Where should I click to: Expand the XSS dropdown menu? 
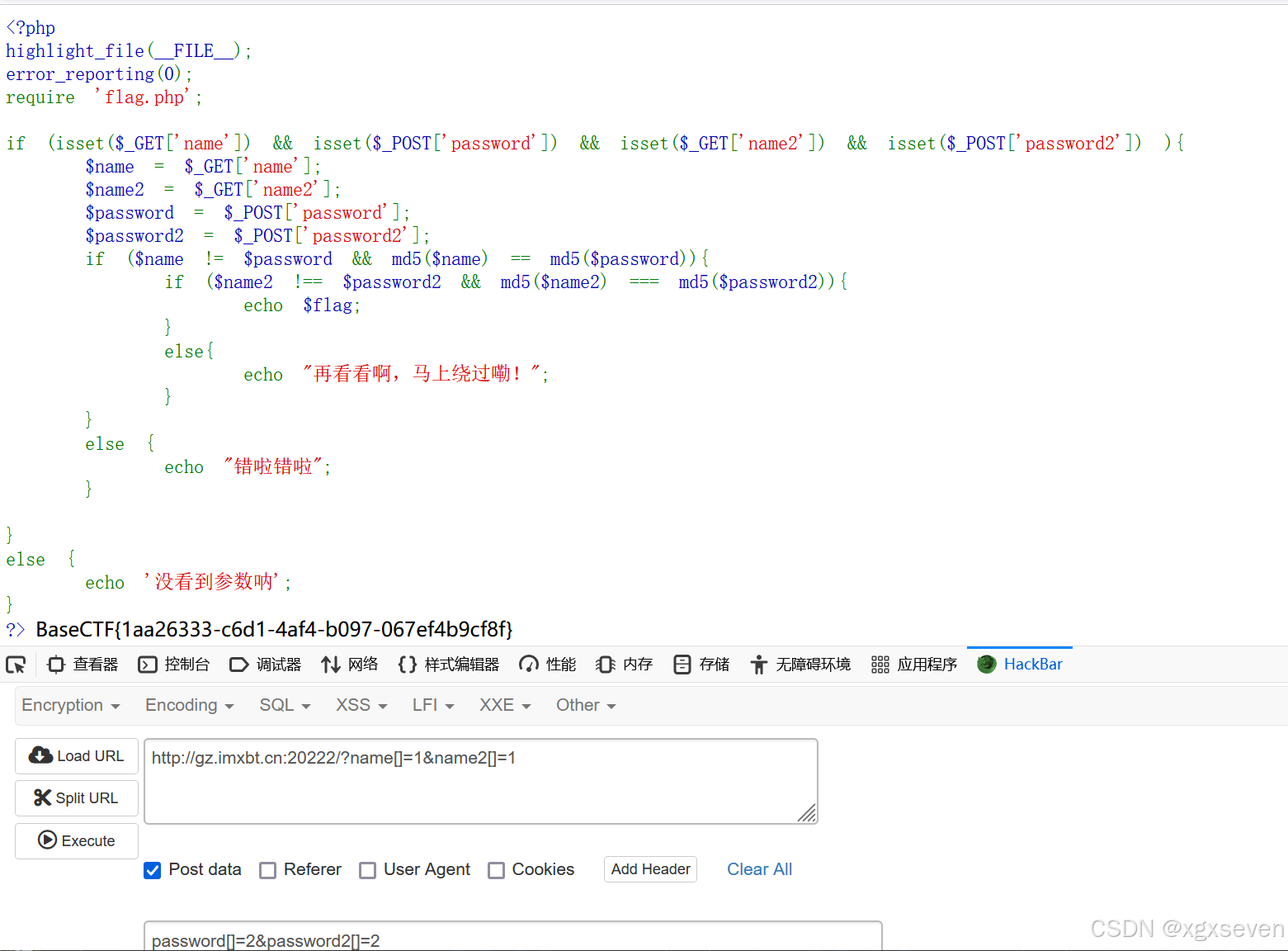click(360, 705)
